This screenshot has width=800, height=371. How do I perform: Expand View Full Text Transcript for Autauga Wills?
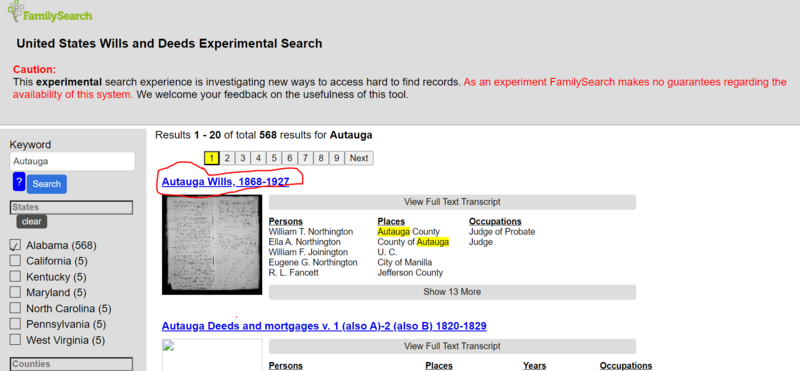click(x=452, y=202)
